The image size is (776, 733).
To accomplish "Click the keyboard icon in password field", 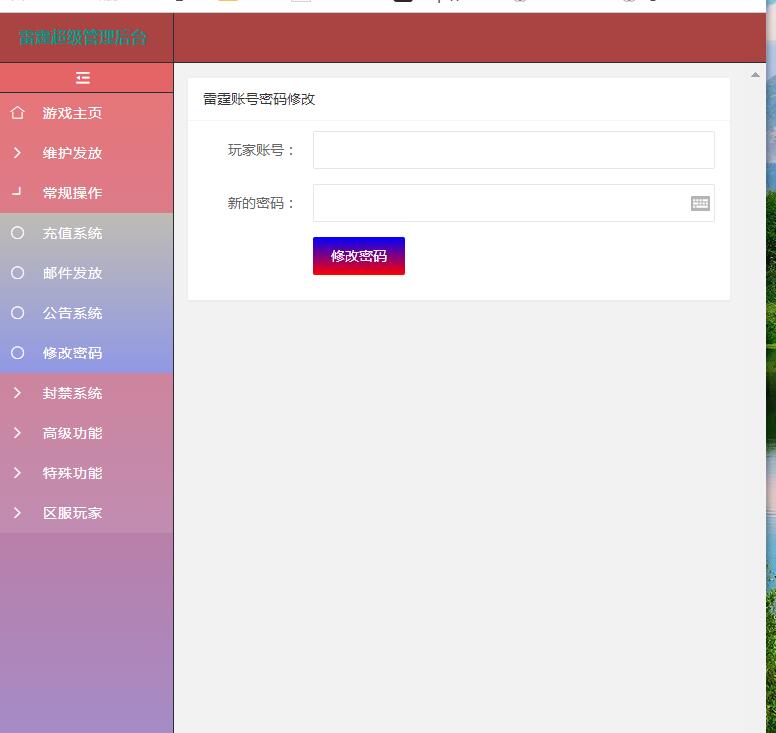I will point(700,203).
